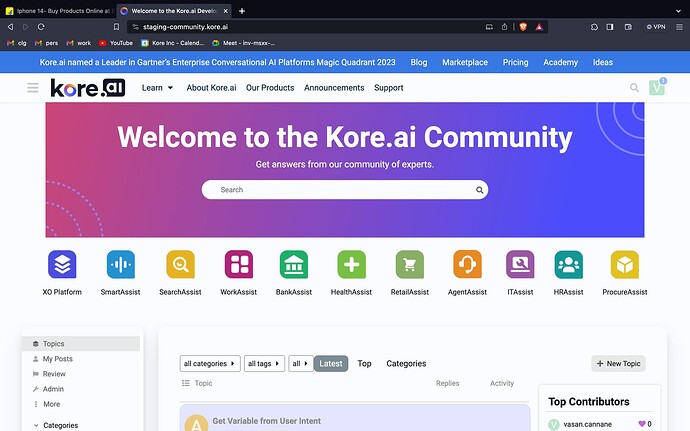Click the Brave shields lion icon
This screenshot has width=690, height=431.
click(x=523, y=27)
